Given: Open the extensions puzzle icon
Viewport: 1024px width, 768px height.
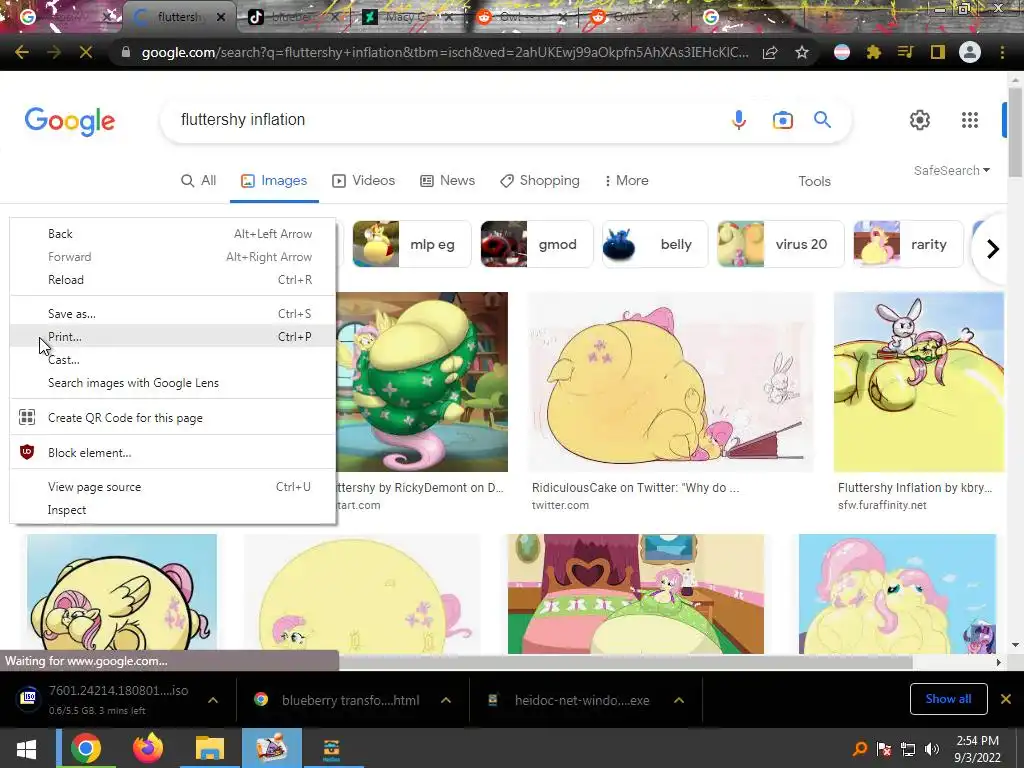Looking at the screenshot, I should (x=874, y=52).
